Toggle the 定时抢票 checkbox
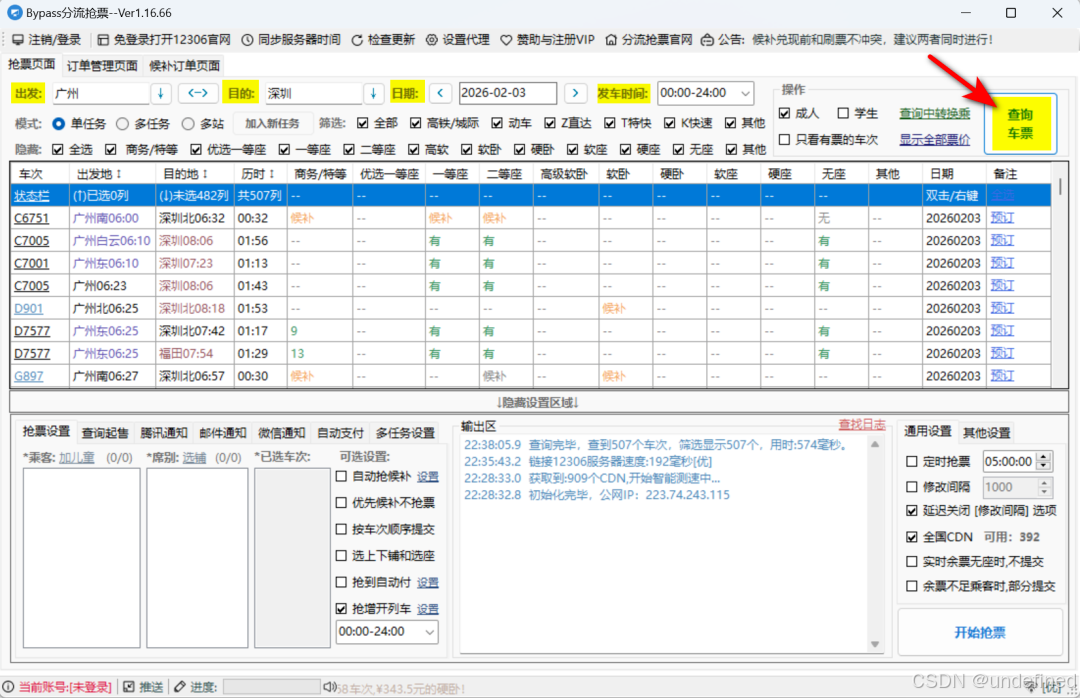 tap(911, 461)
